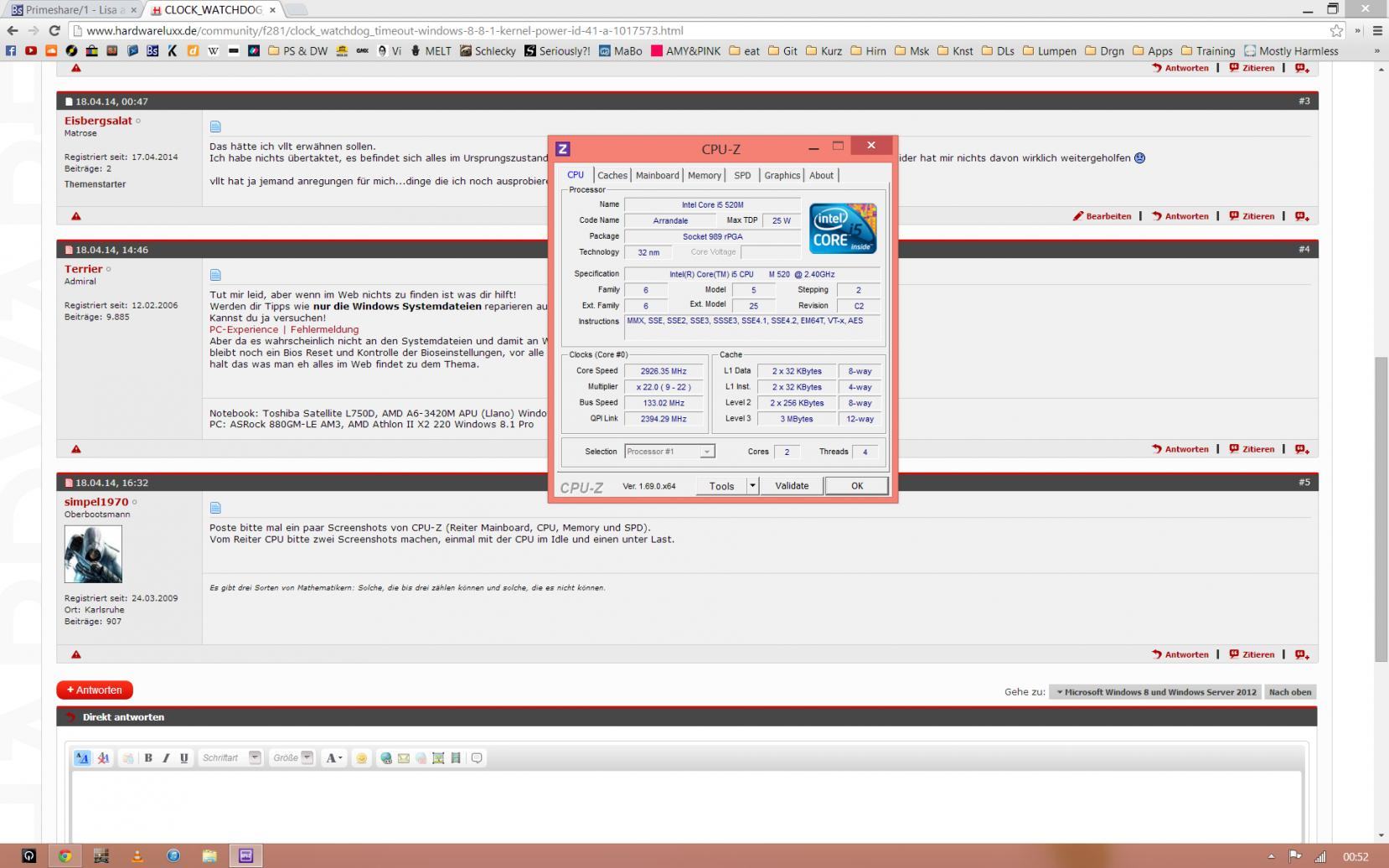Viewport: 1389px width, 868px height.
Task: Switch to the Primeshare browser tab
Action: (x=74, y=10)
